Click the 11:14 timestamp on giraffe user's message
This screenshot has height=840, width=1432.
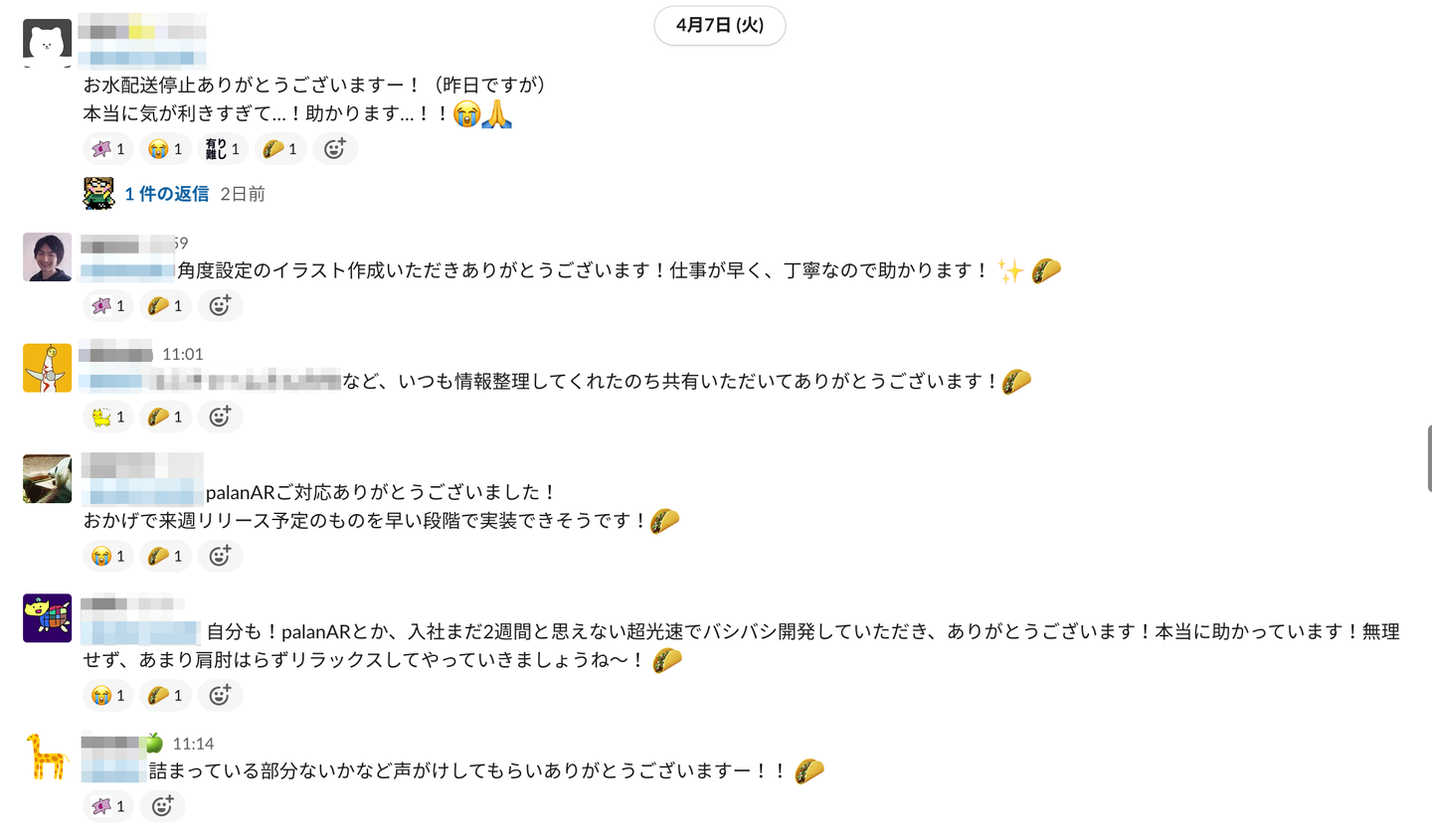193,744
